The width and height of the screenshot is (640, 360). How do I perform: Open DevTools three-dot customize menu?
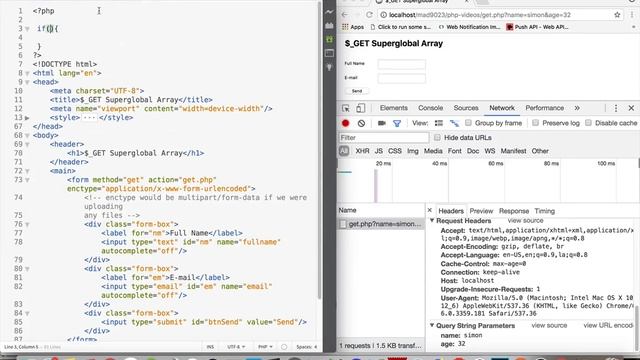tap(616, 108)
